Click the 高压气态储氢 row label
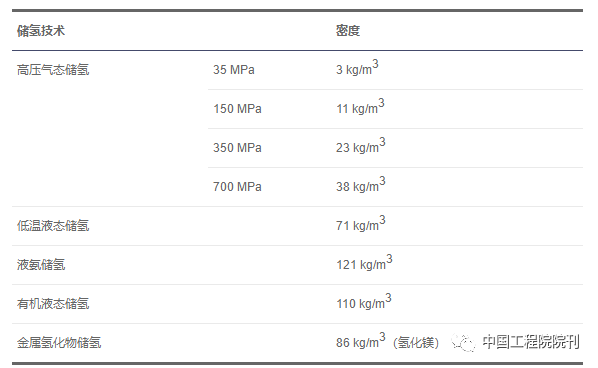 pyautogui.click(x=53, y=70)
